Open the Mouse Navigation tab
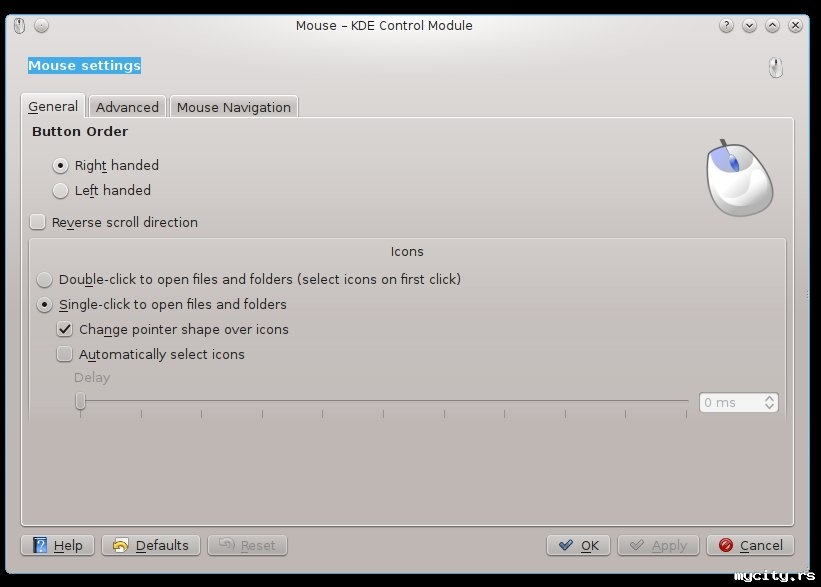 (x=234, y=107)
